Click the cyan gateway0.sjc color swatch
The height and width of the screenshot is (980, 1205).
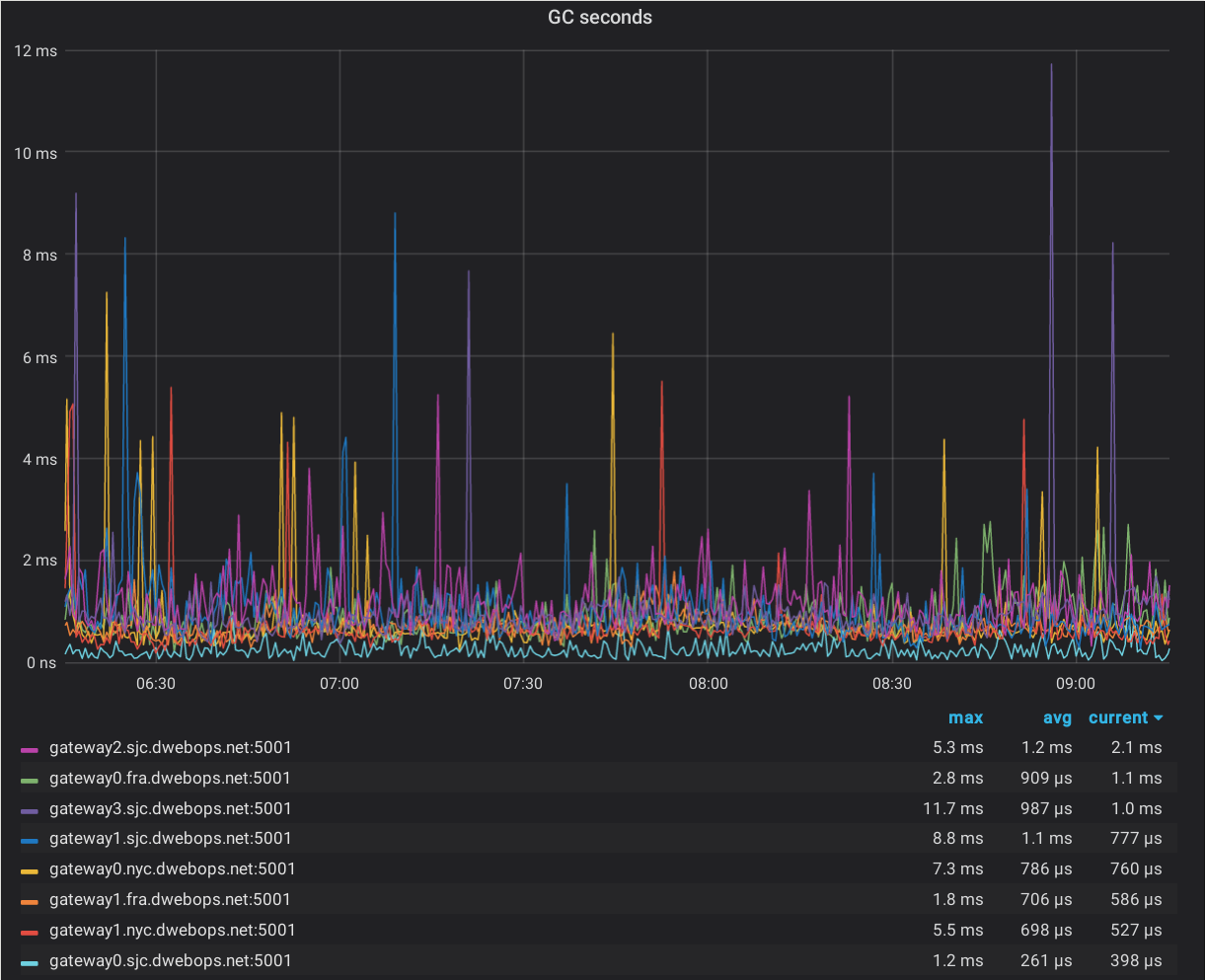click(x=29, y=962)
